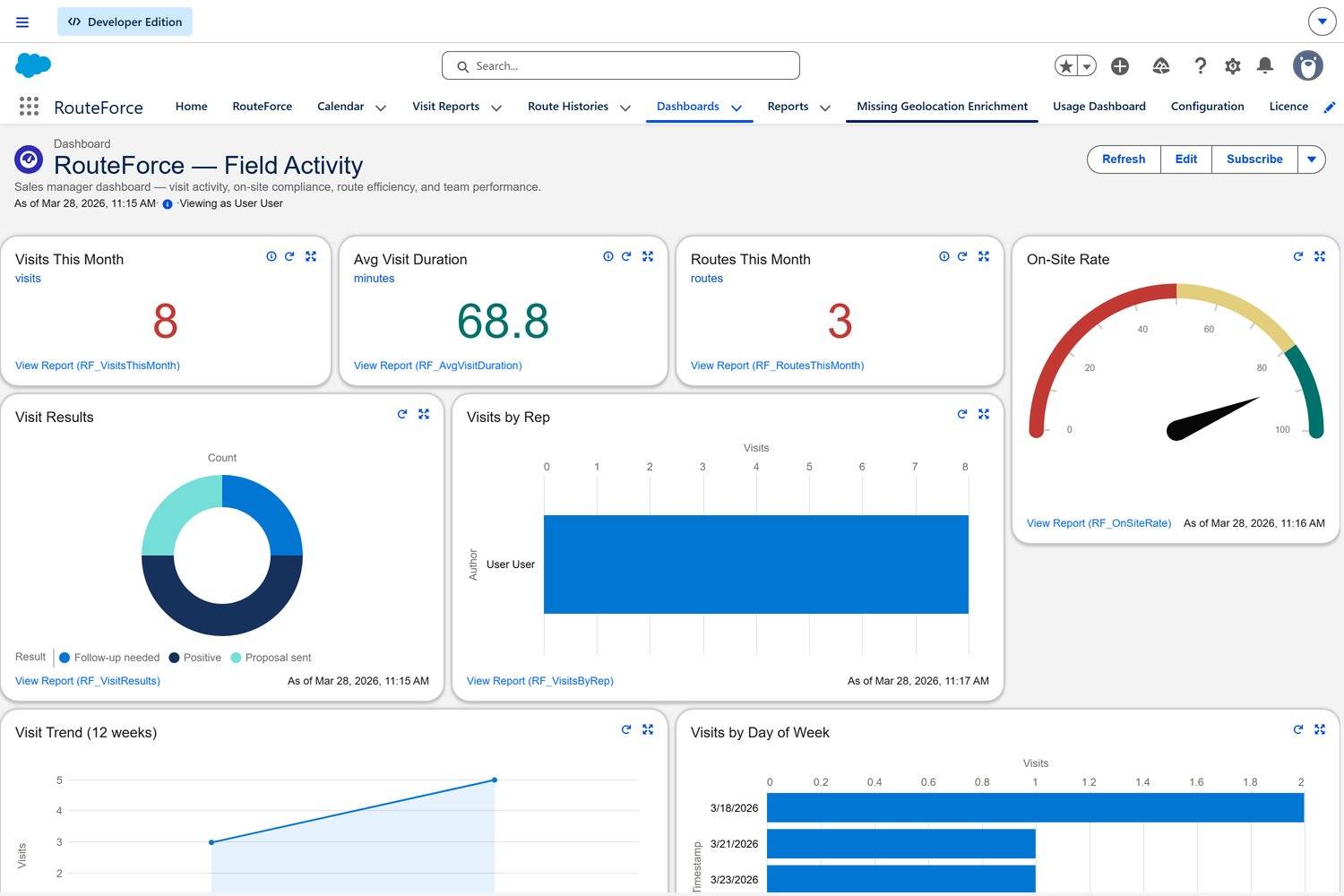
Task: Click the Setup gear icon
Action: (x=1233, y=66)
